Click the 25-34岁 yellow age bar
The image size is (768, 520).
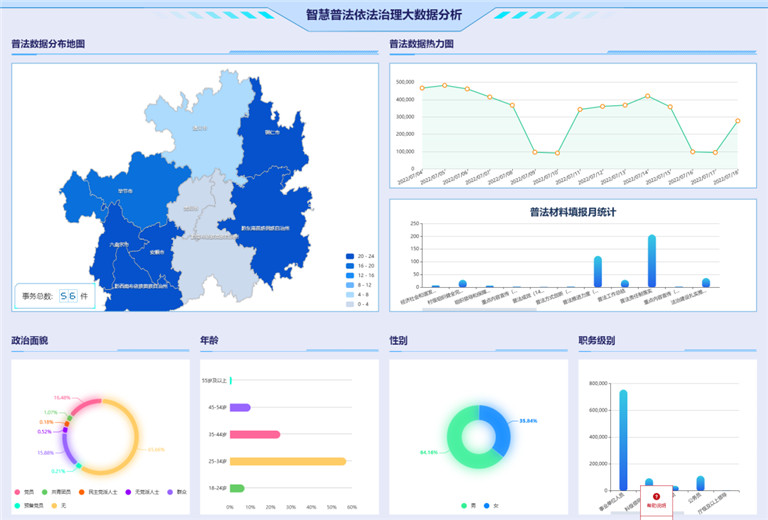[288, 461]
